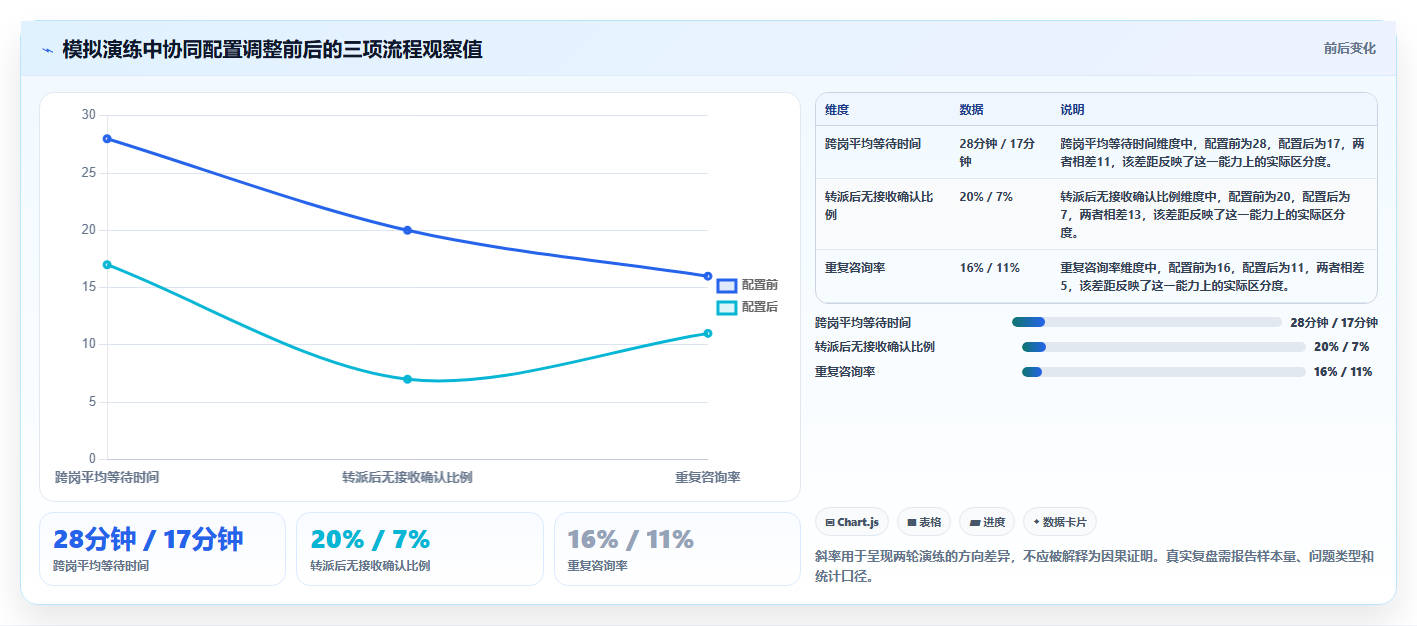1417x626 pixels.
Task: Click the Chart.js tag
Action: (x=852, y=522)
